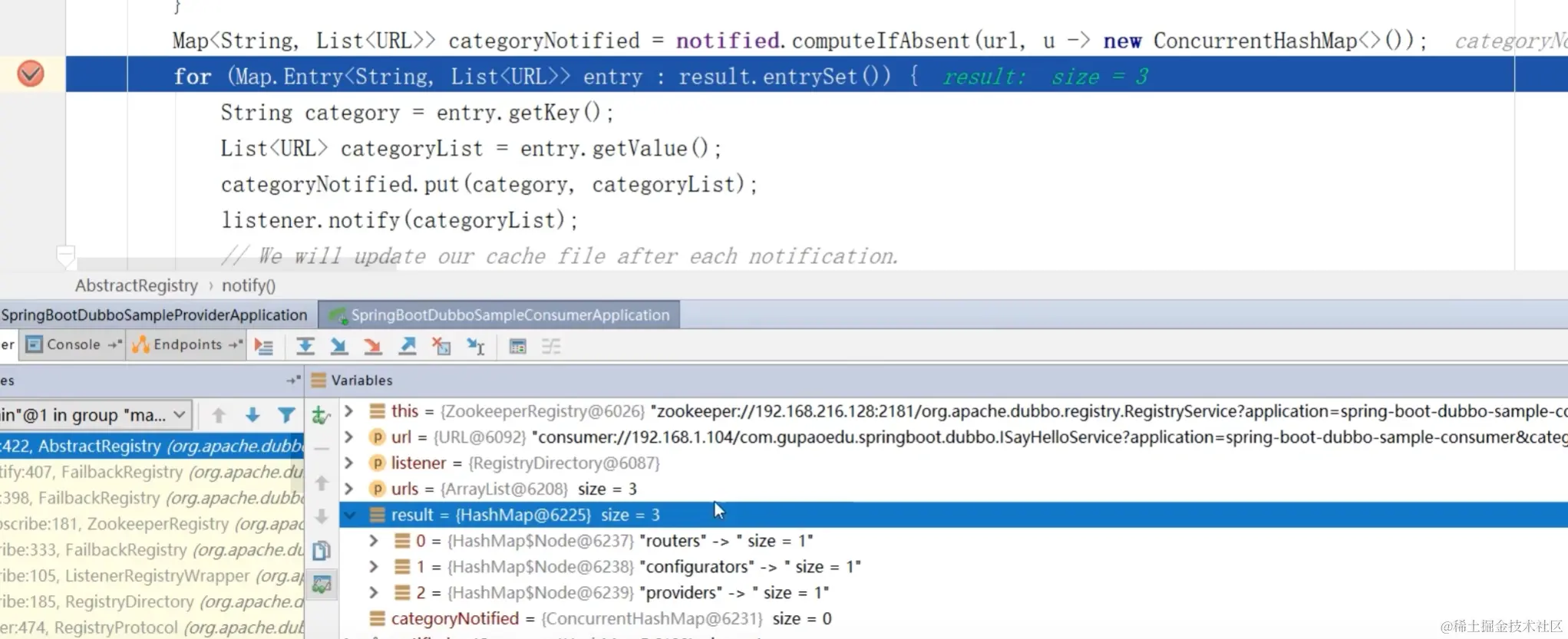Image resolution: width=1568 pixels, height=639 pixels.
Task: Click the duplicate watch copy icon
Action: [322, 551]
